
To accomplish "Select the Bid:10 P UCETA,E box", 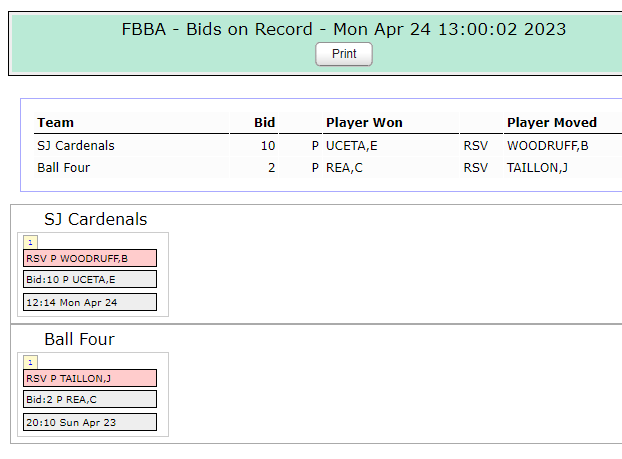I will point(90,279).
